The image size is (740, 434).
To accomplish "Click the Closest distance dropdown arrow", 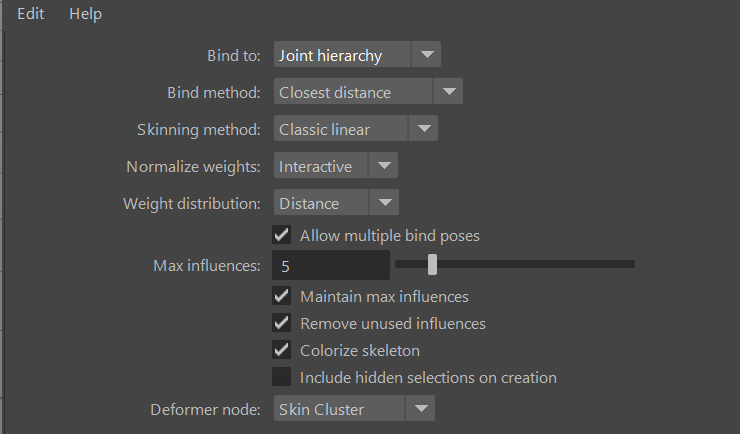I will (x=448, y=93).
